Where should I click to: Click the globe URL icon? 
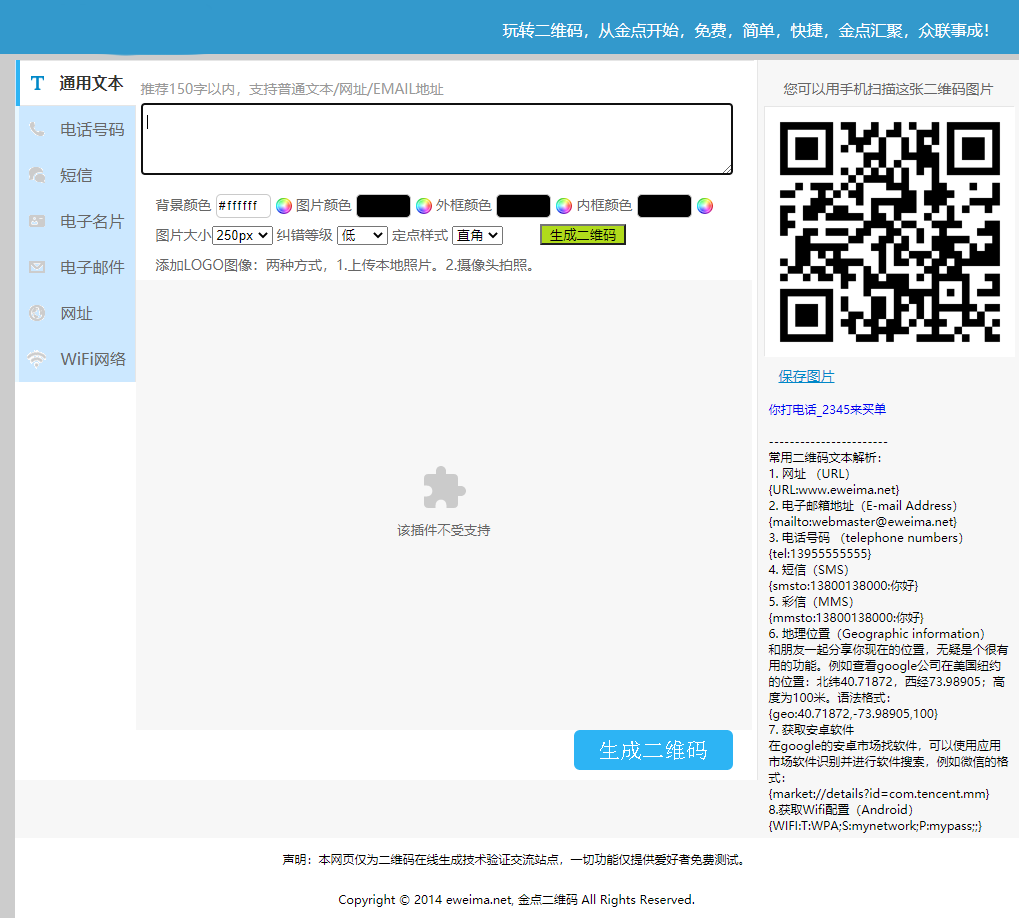pos(37,313)
